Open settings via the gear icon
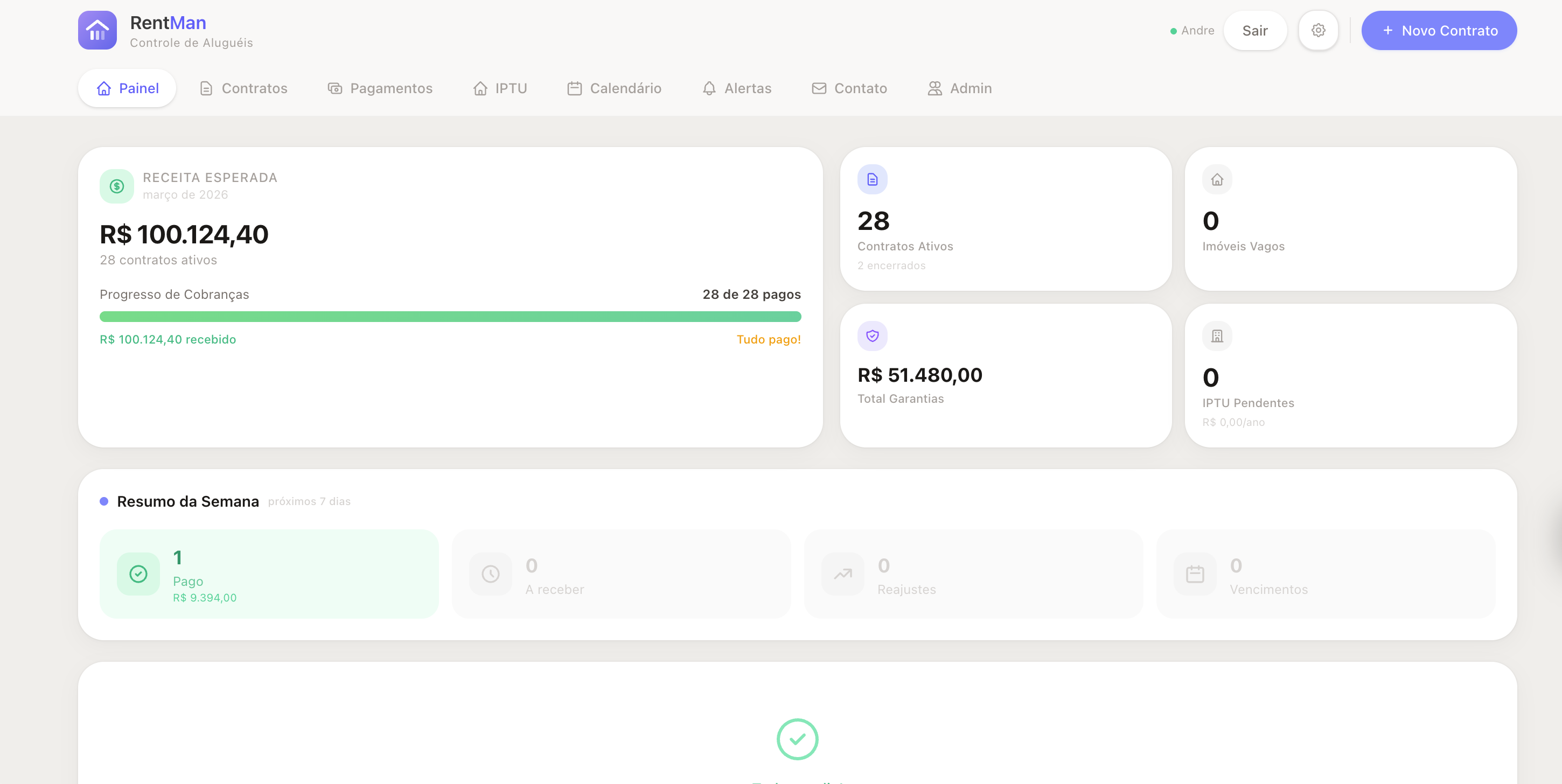Screen dimensions: 1562x784 pyautogui.click(x=1317, y=30)
